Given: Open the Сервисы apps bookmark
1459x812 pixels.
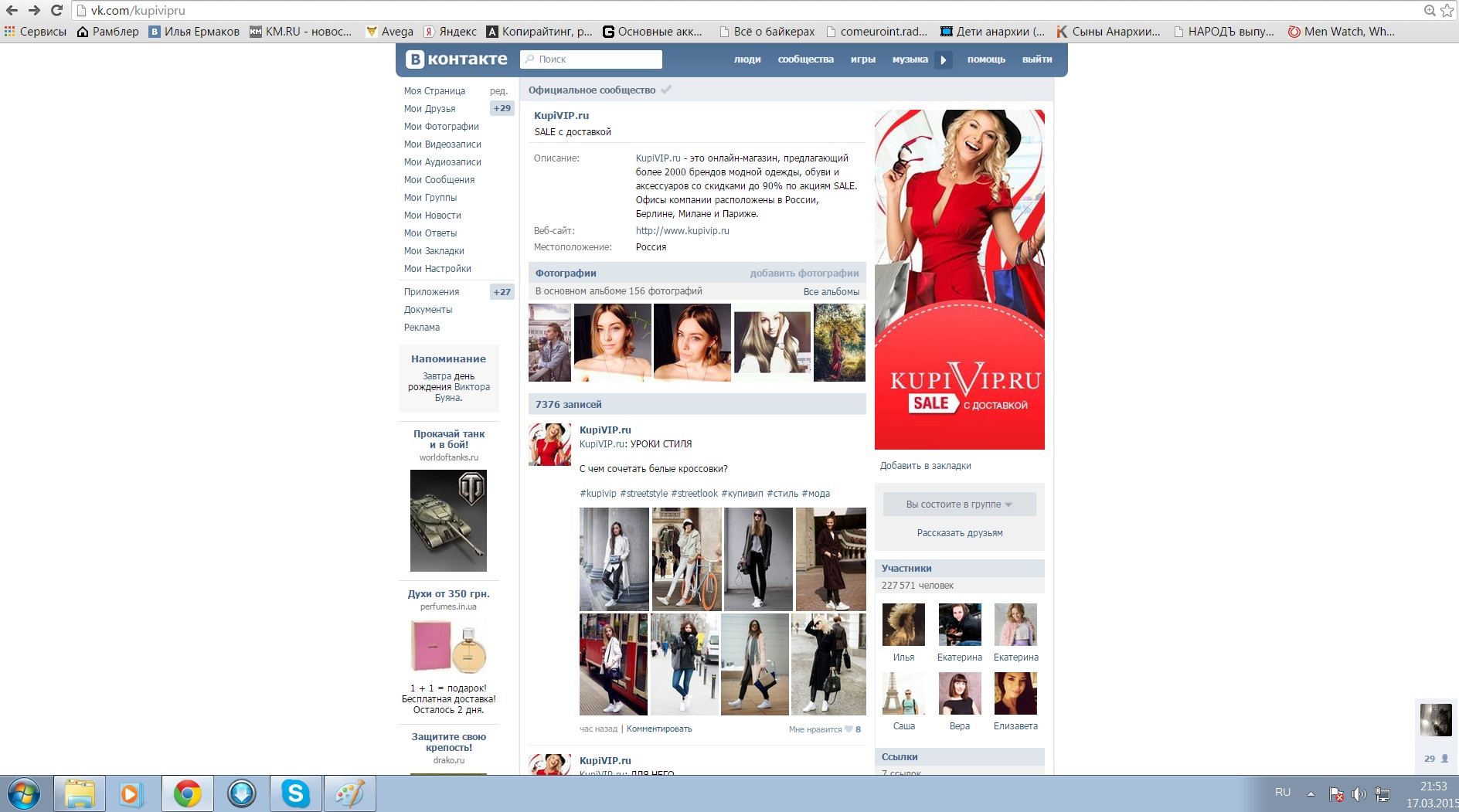Looking at the screenshot, I should 36,32.
